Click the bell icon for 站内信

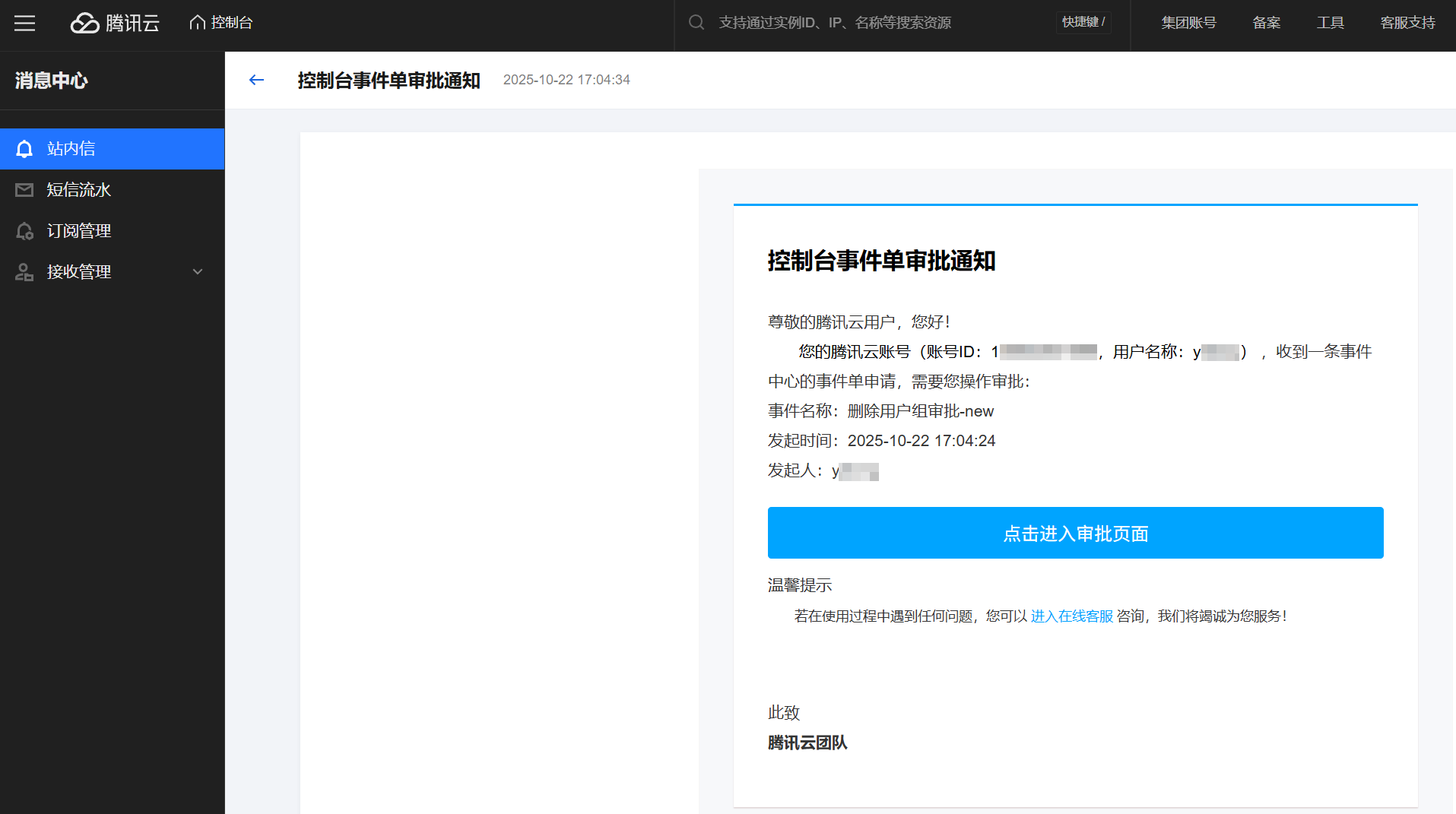point(24,149)
